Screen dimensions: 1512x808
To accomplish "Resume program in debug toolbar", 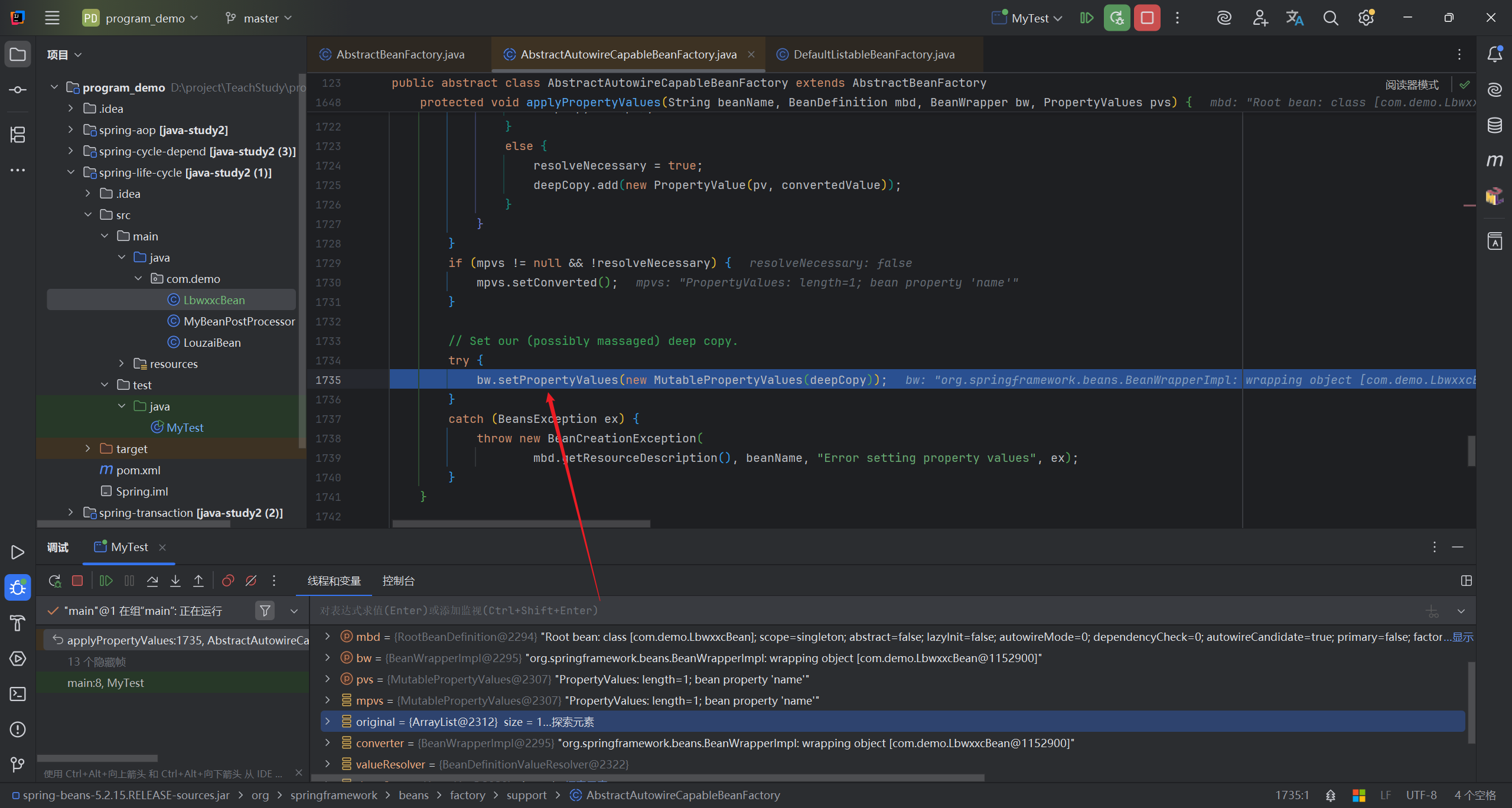I will (x=106, y=581).
